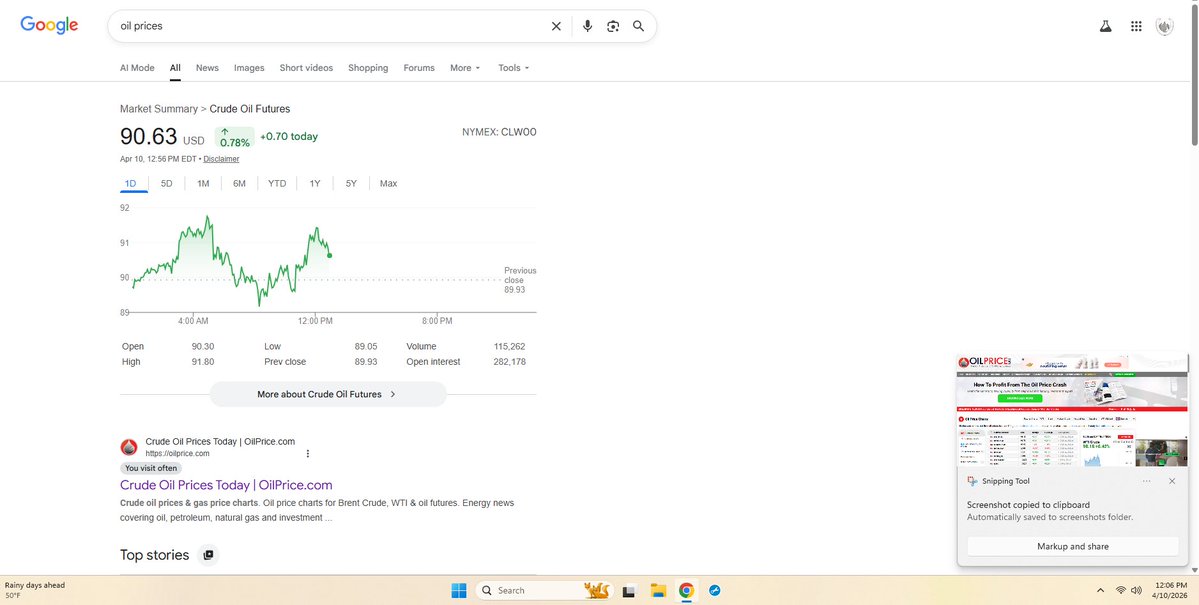The image size is (1199, 605).
Task: Select the 1Y chart range
Action: [315, 184]
